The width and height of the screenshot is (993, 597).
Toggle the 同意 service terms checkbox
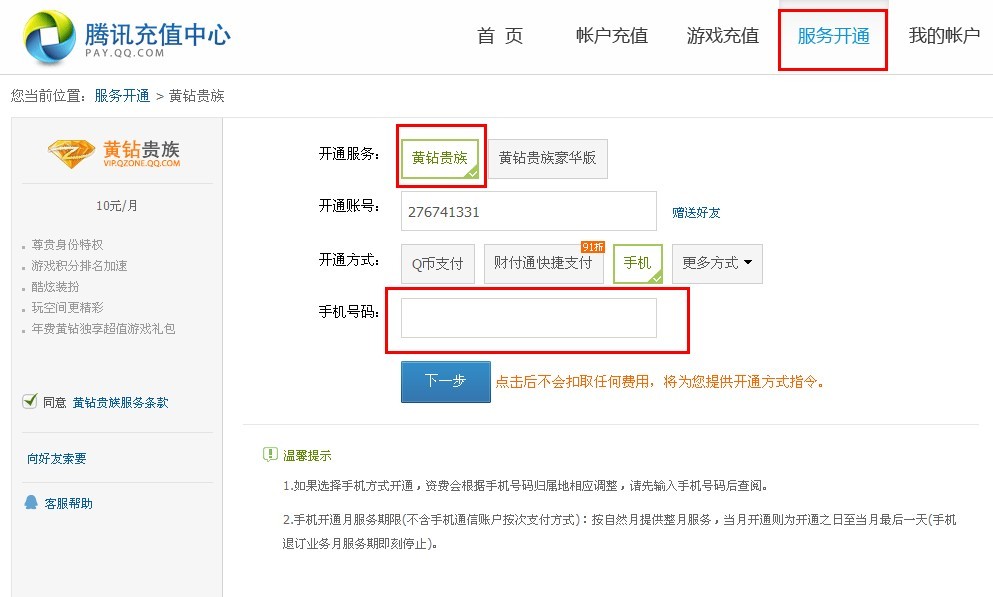coord(30,401)
